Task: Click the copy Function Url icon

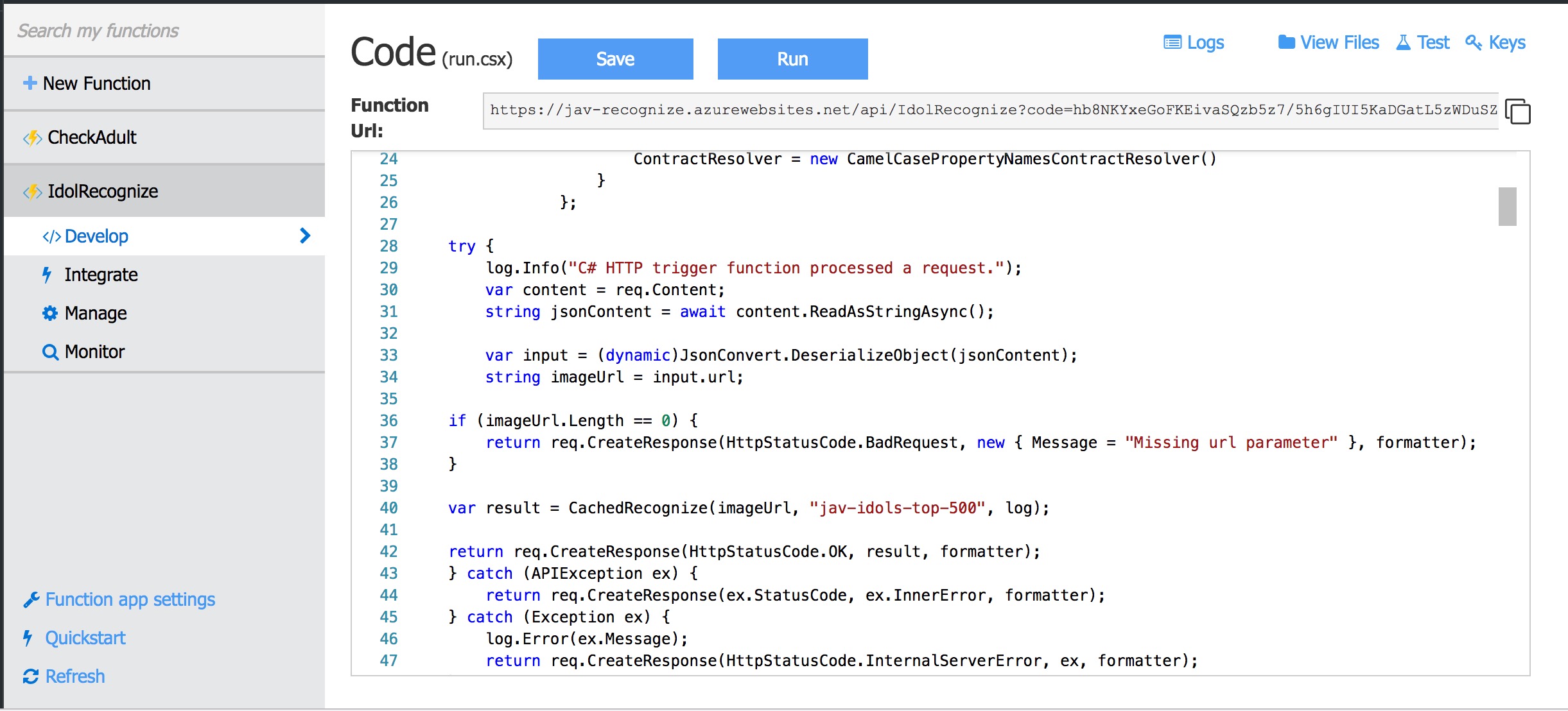Action: (1518, 112)
